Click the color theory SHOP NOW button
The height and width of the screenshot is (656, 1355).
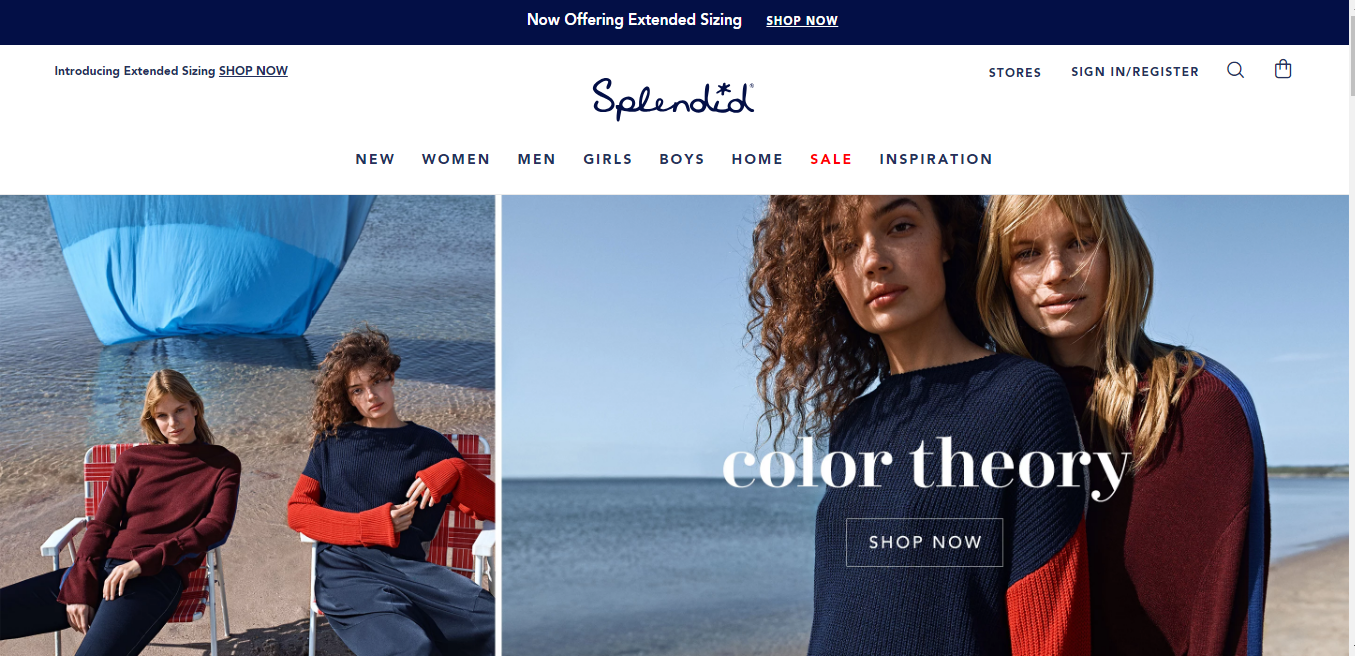click(x=925, y=542)
